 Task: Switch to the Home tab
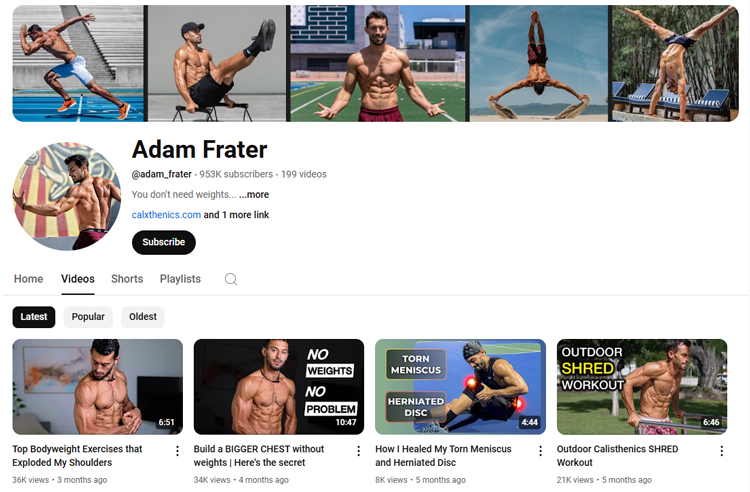point(28,279)
